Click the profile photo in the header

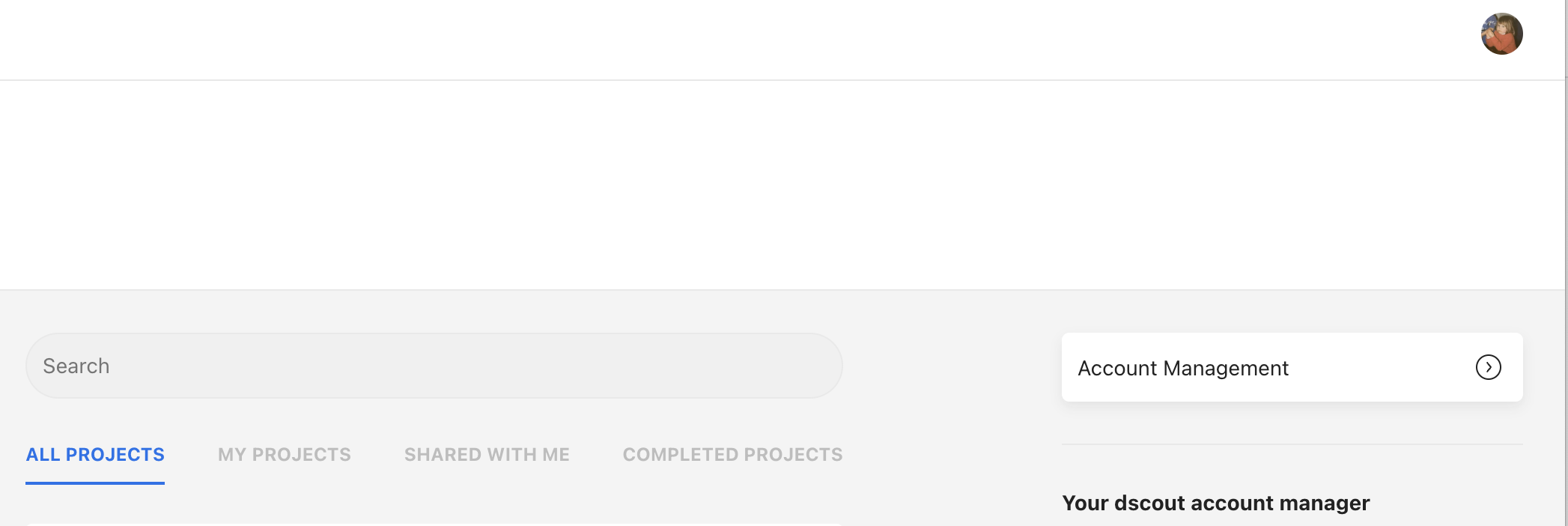1501,34
